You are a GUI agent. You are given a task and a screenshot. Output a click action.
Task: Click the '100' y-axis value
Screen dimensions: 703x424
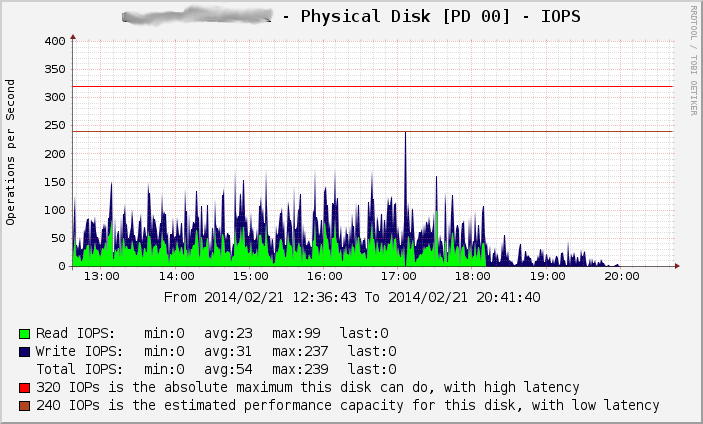coord(55,210)
